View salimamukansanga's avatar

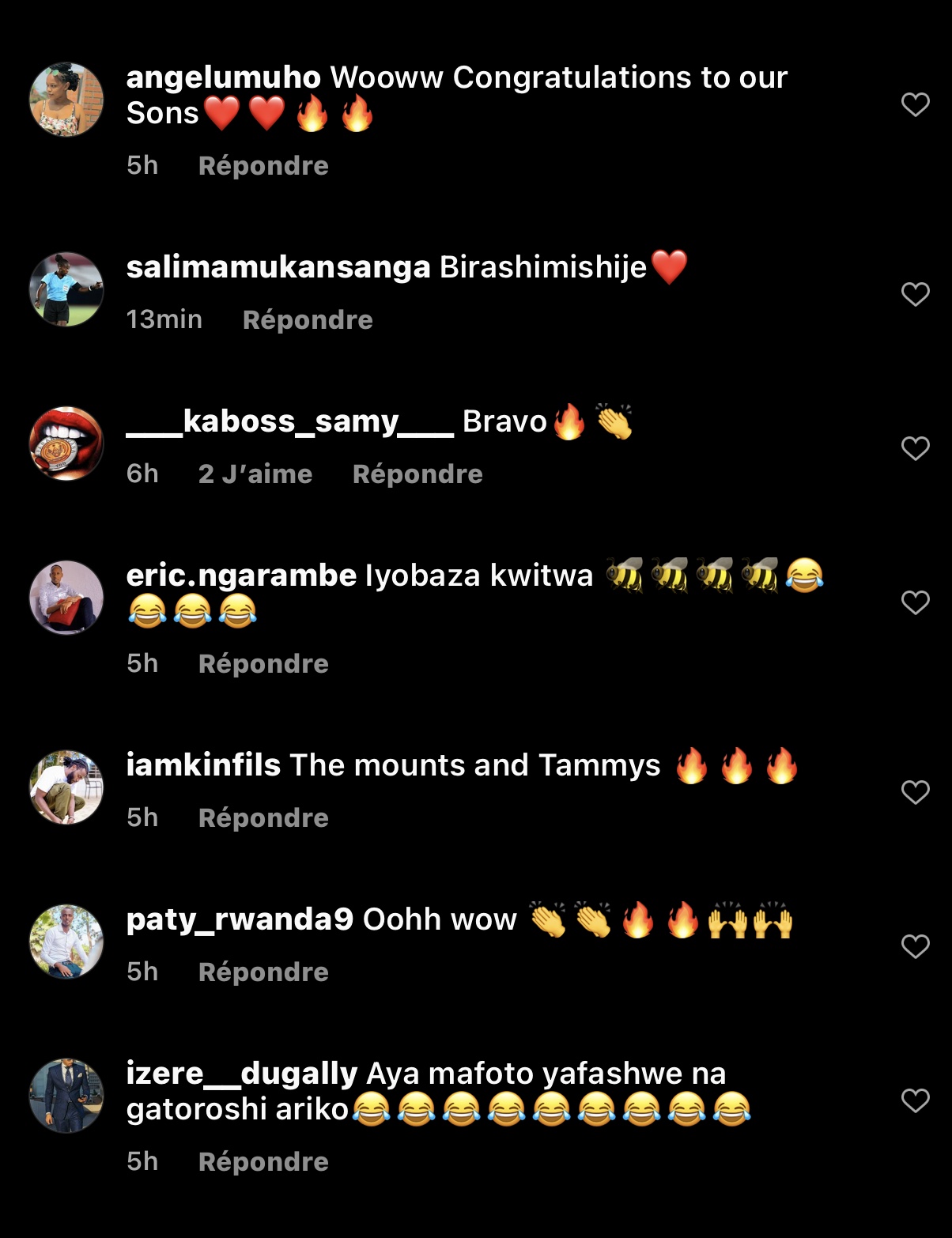[x=66, y=289]
